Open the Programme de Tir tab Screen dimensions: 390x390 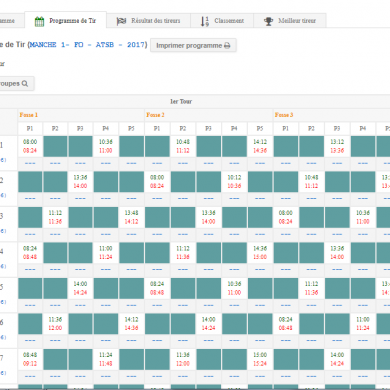(66, 20)
